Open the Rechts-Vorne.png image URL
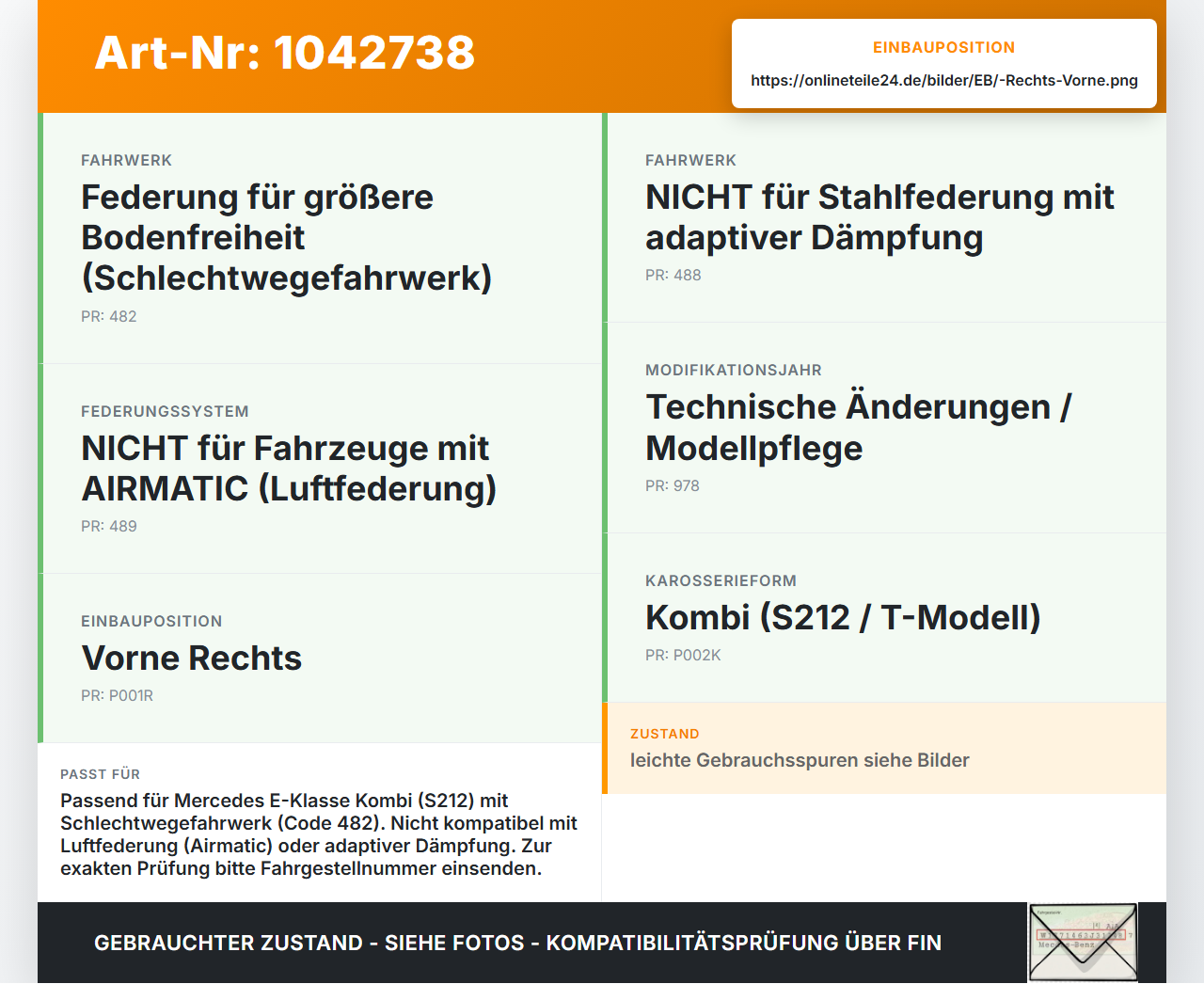1204x984 pixels. (944, 80)
